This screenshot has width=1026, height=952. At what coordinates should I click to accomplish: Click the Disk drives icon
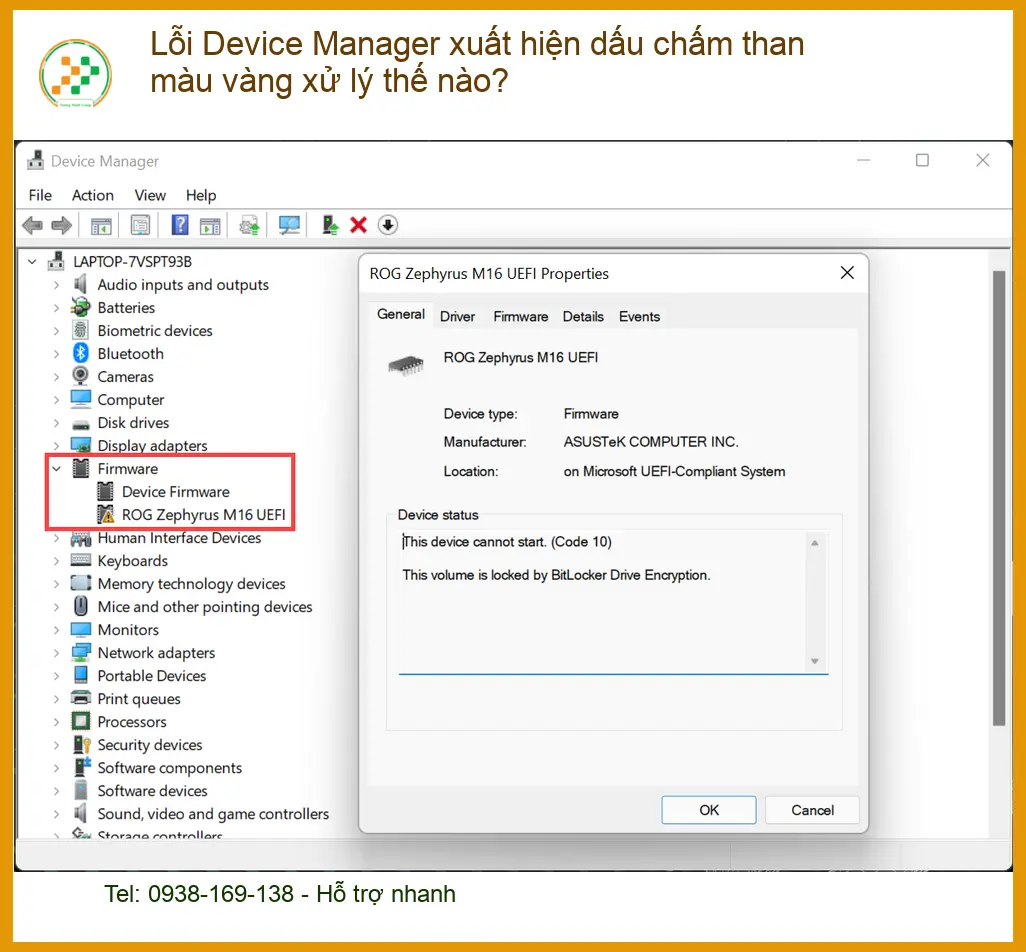(x=80, y=424)
